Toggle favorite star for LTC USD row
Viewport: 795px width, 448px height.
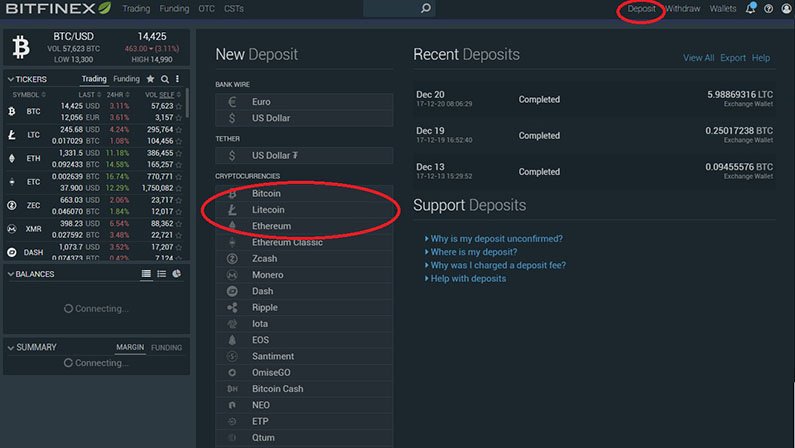pyautogui.click(x=178, y=130)
